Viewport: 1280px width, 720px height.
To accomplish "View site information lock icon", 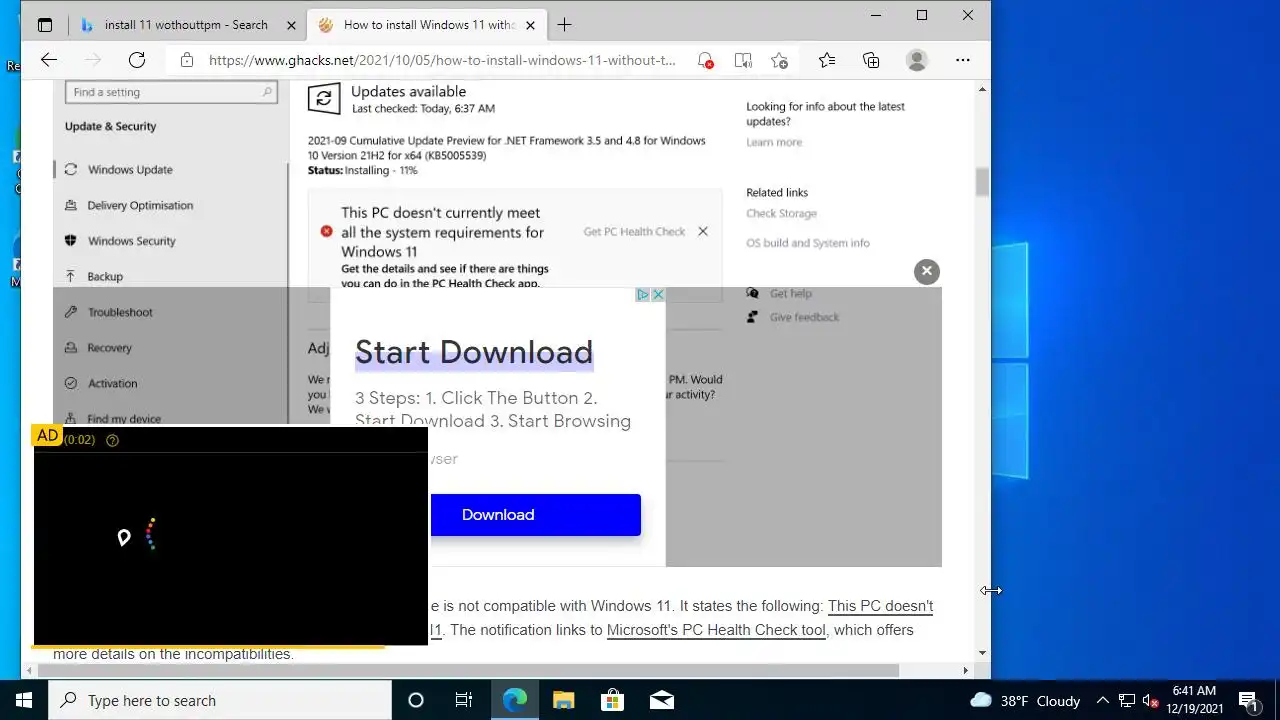I will 187,60.
